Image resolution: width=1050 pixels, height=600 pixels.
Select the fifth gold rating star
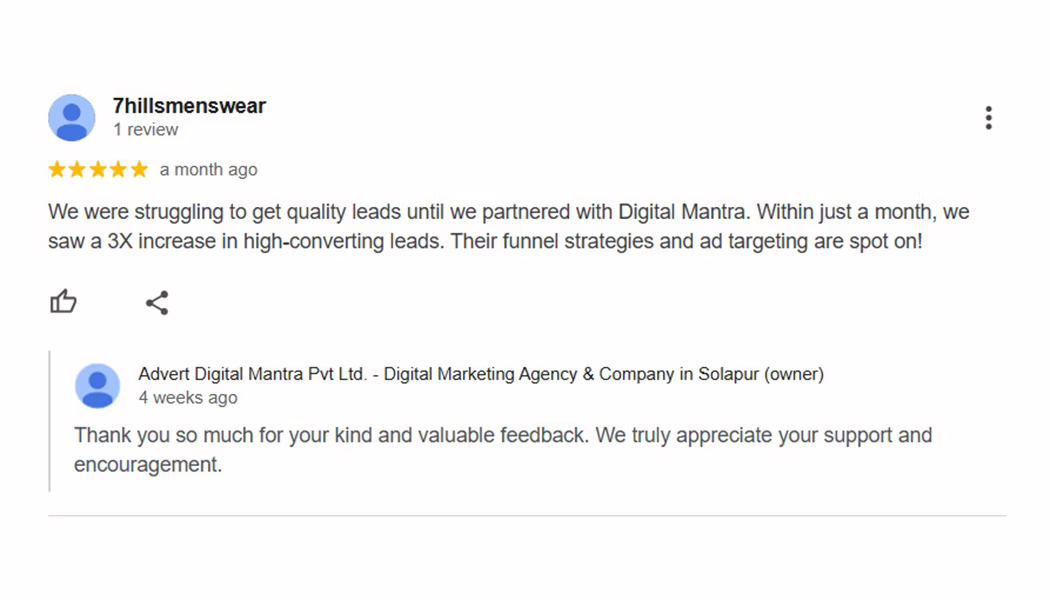[139, 169]
